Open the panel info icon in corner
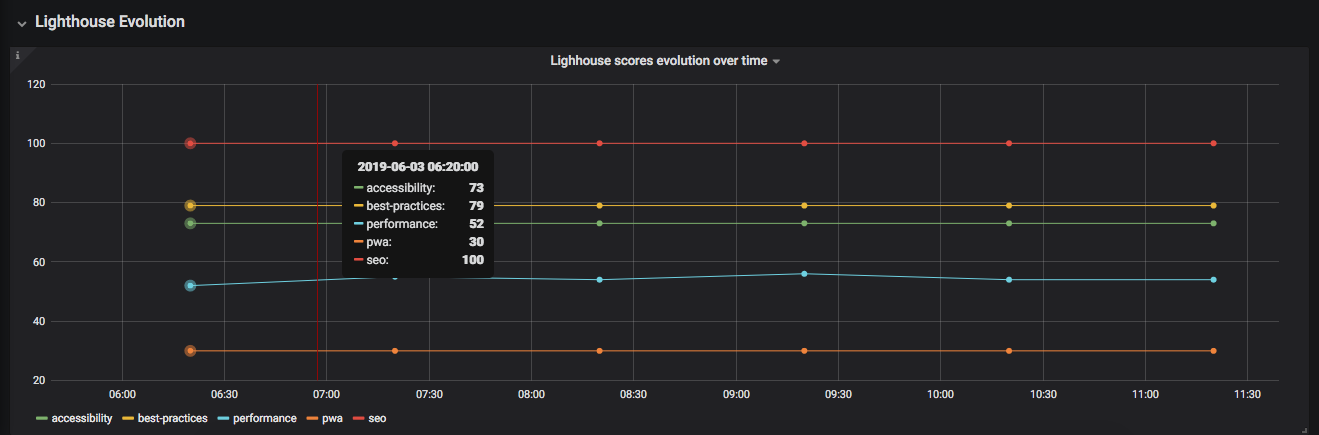The image size is (1319, 435). click(17, 56)
